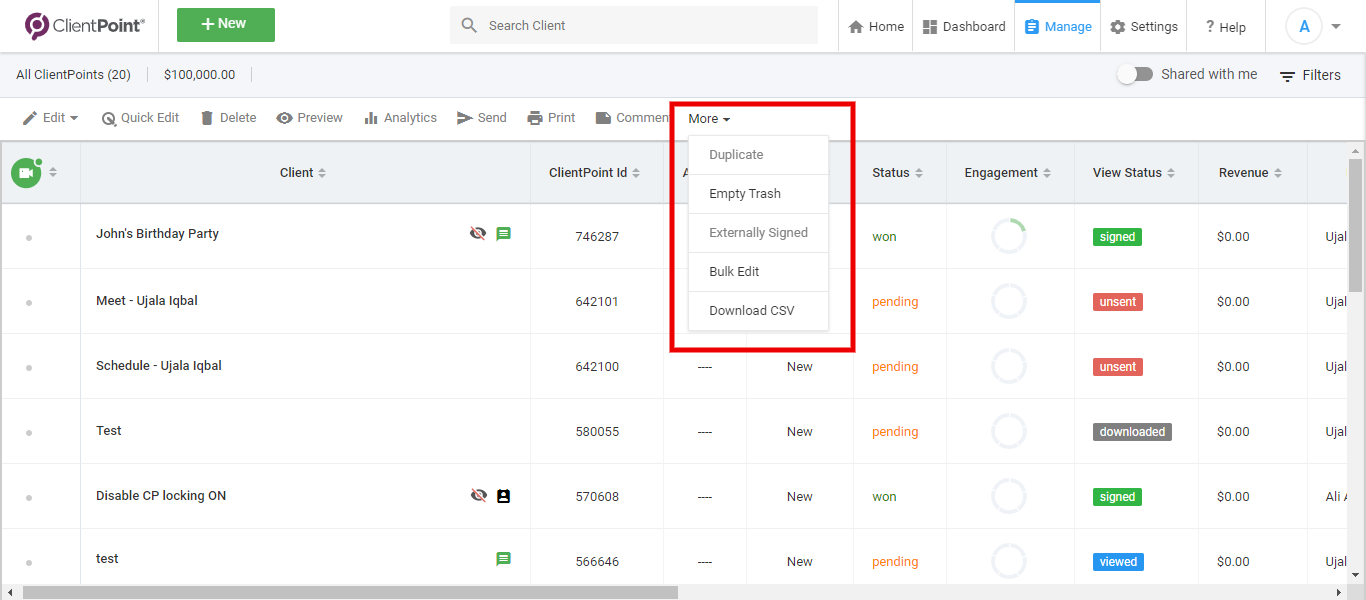This screenshot has height=600, width=1366.
Task: Choose Download CSV from the menu
Action: click(x=759, y=311)
